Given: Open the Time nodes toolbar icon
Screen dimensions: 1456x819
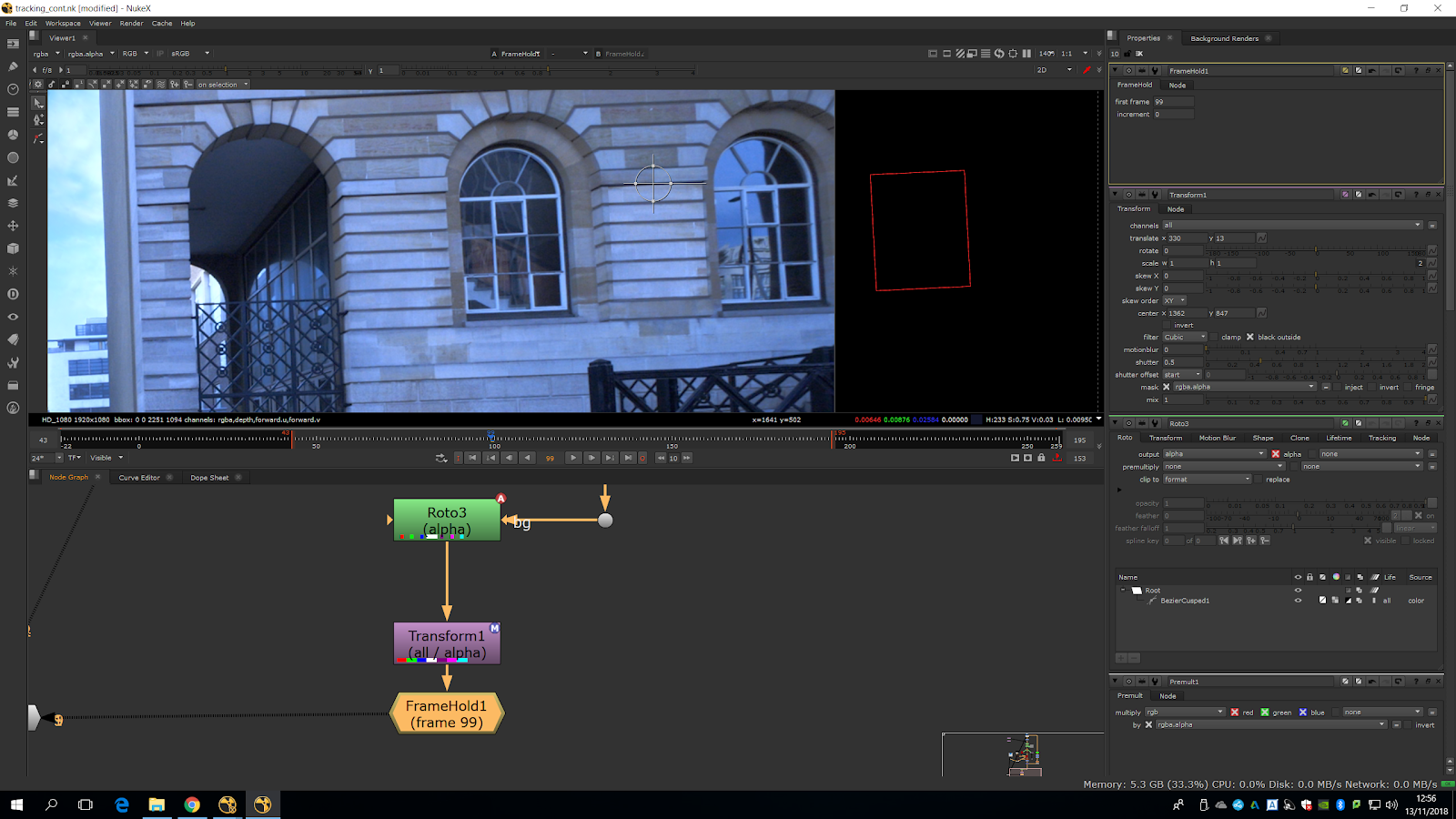Looking at the screenshot, I should (13, 89).
